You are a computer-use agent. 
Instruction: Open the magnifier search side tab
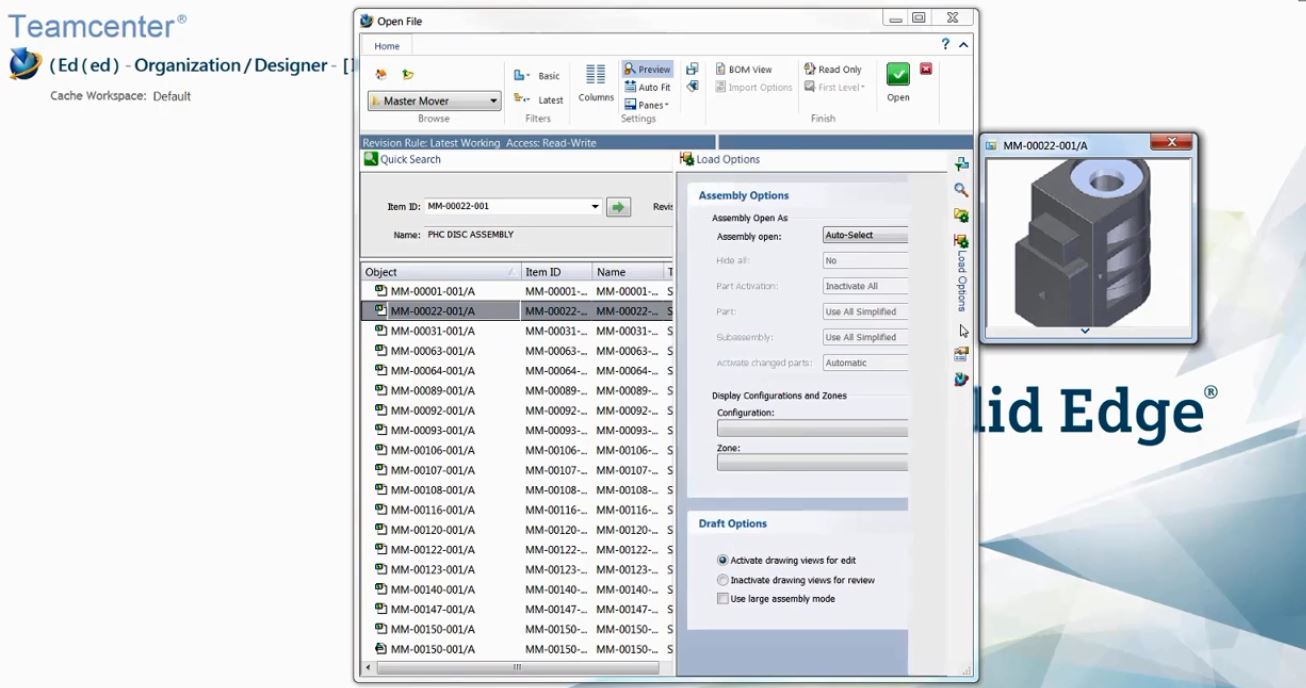(961, 190)
